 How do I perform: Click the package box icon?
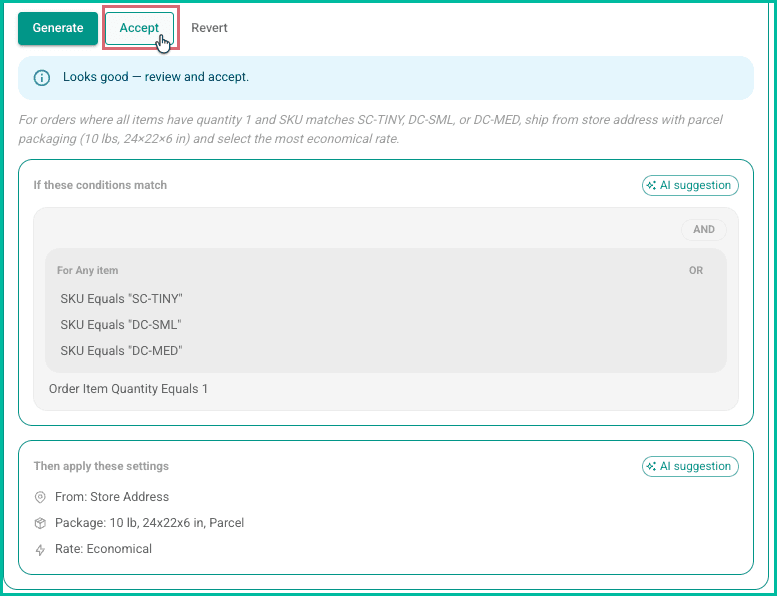point(40,523)
